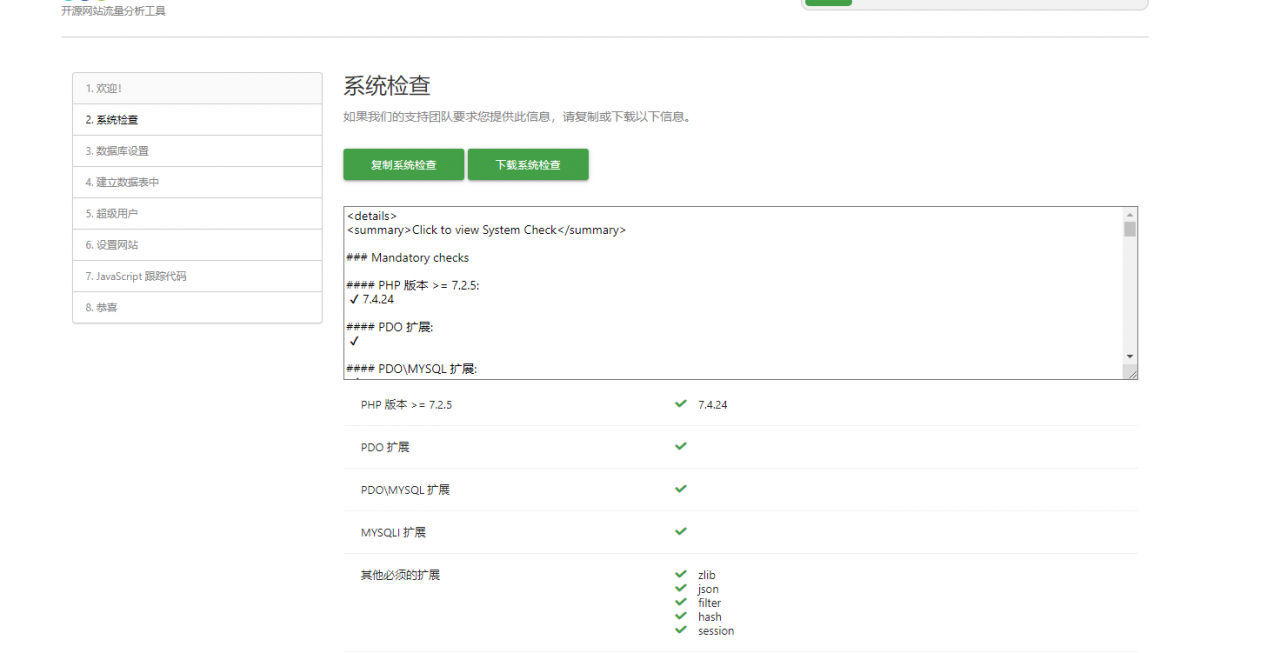Click the textarea resize grip corner
Viewport: 1280px width, 653px height.
[x=1131, y=373]
